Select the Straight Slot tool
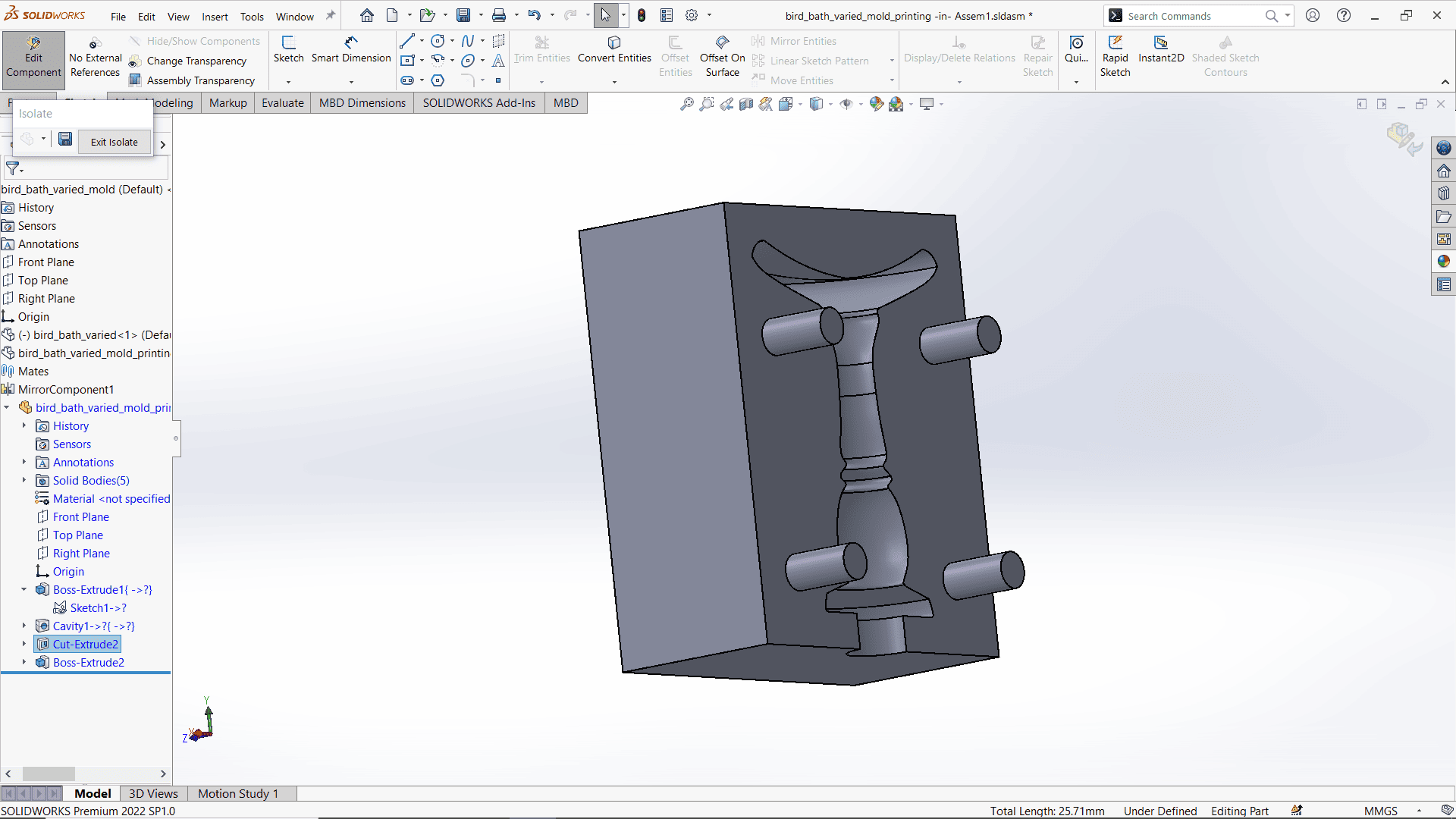1456x819 pixels. [x=407, y=80]
